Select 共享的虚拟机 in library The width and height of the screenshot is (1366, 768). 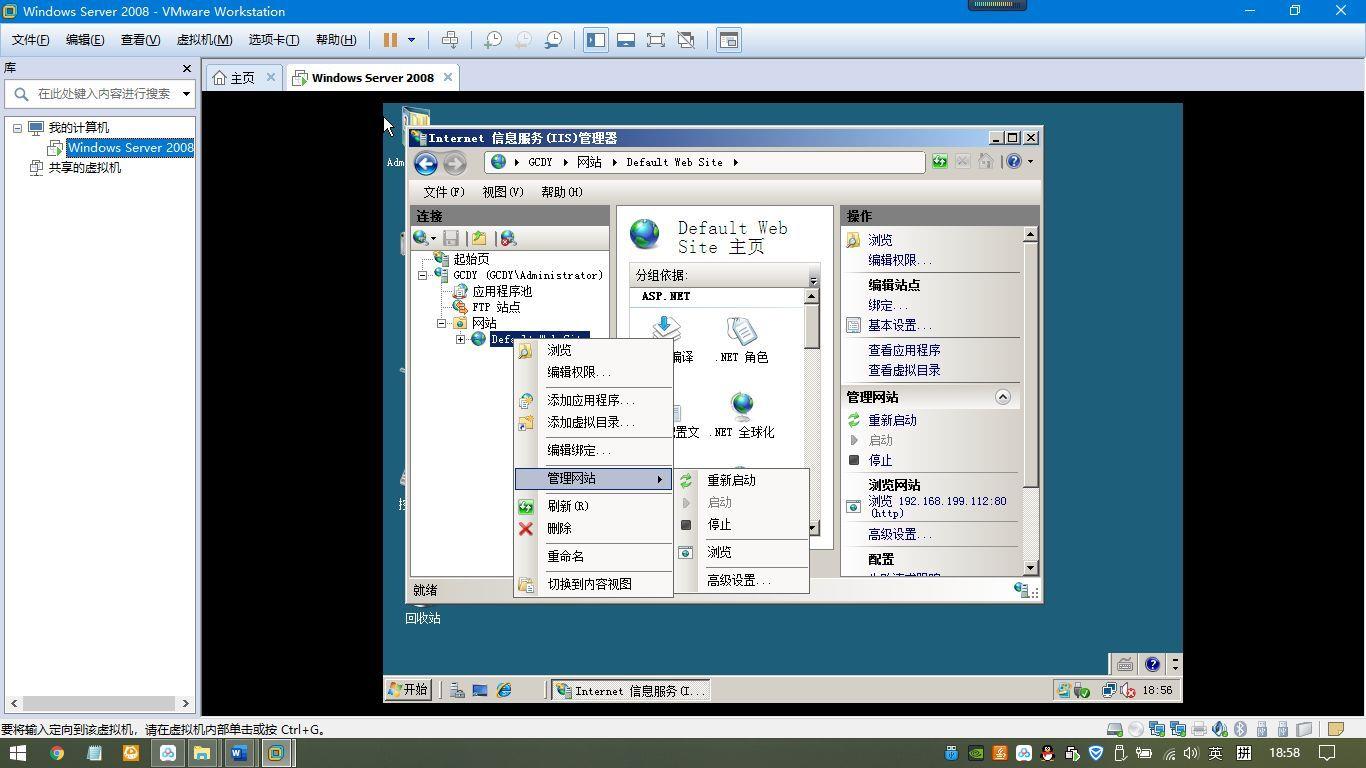(x=85, y=168)
